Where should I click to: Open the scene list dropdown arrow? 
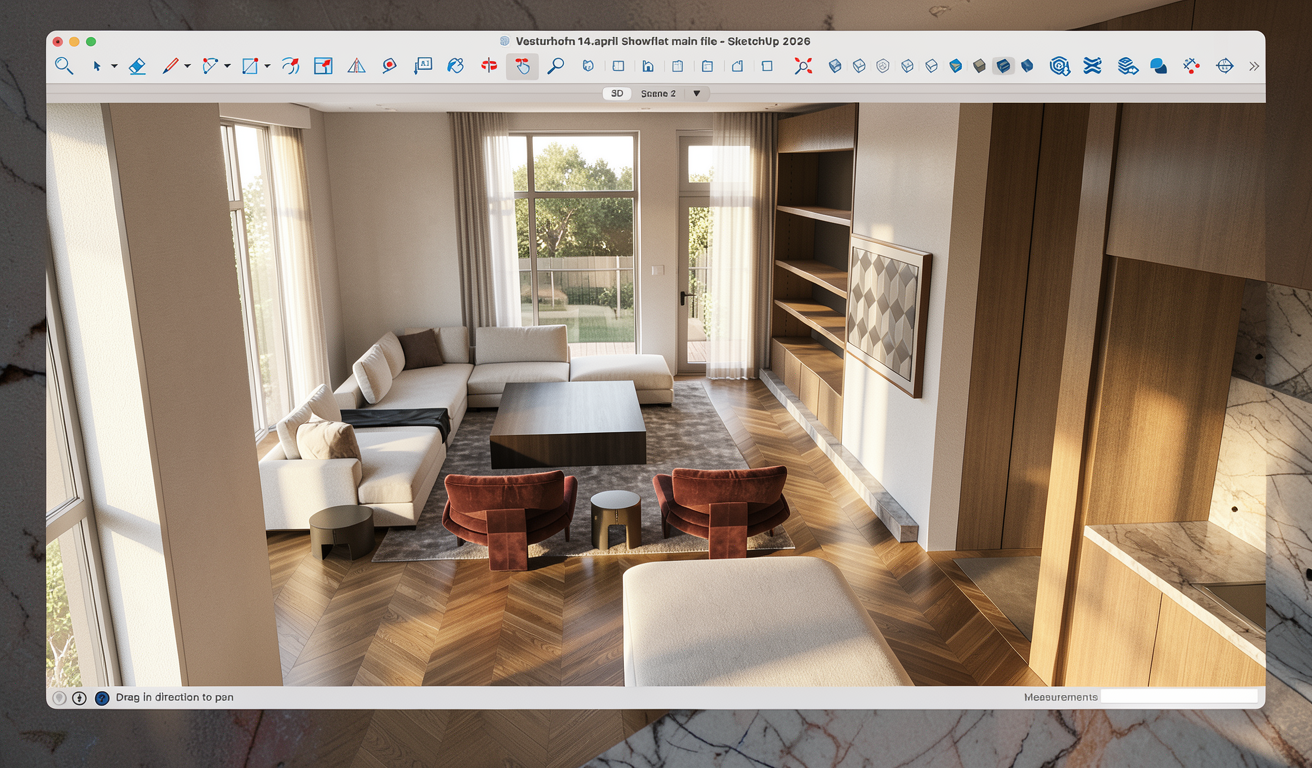click(697, 93)
